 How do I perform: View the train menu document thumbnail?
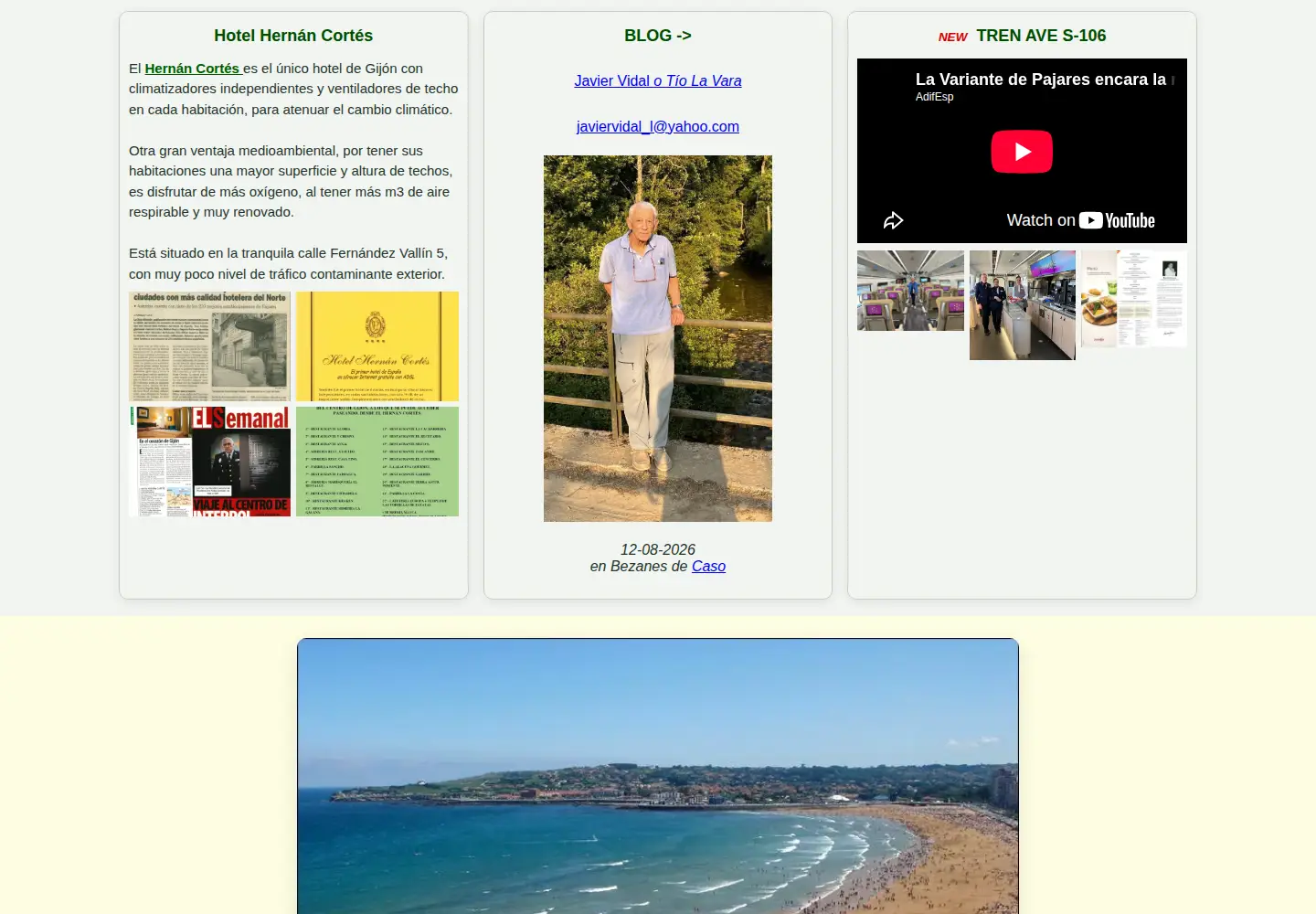click(1134, 299)
